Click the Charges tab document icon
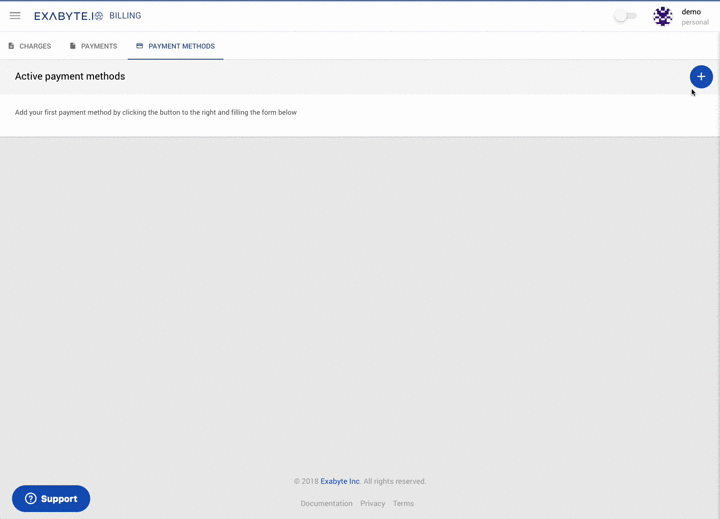This screenshot has width=720, height=519. (x=11, y=46)
